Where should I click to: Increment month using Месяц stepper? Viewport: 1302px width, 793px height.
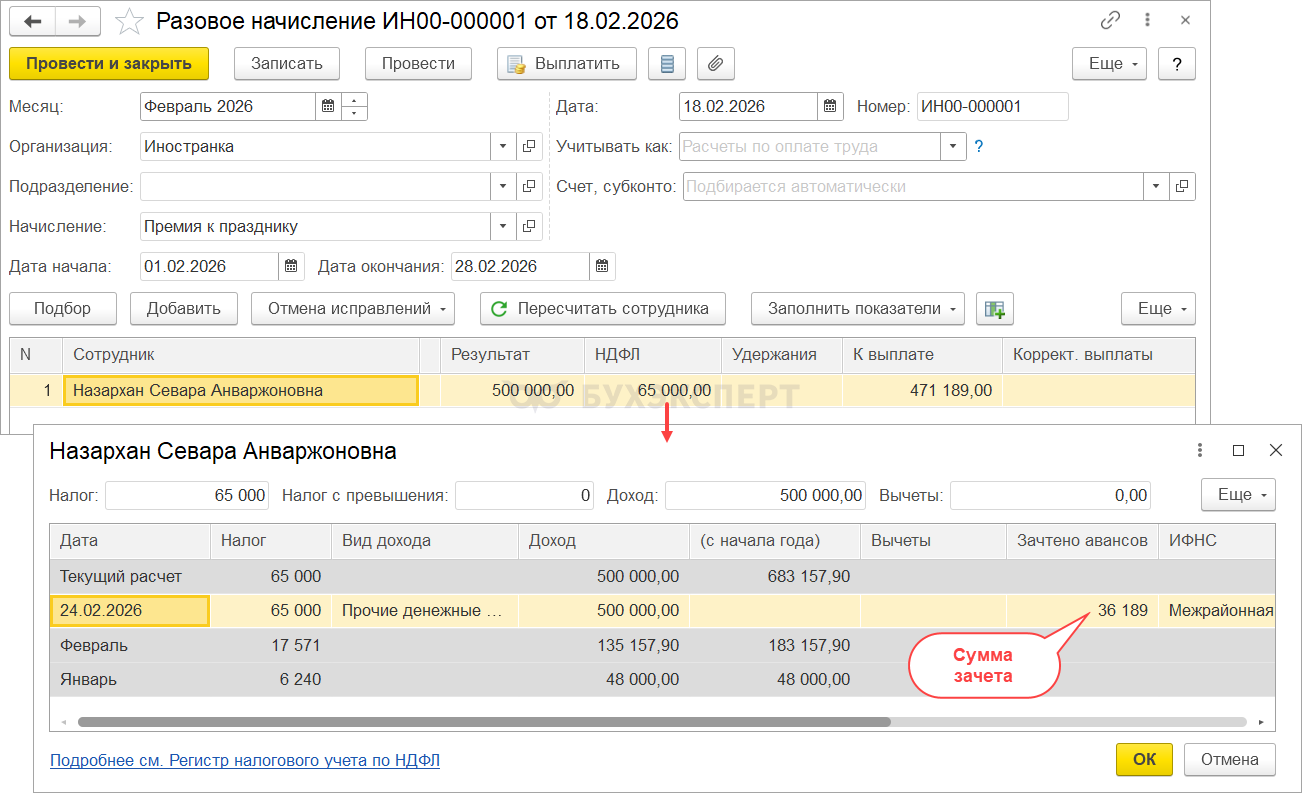(356, 101)
